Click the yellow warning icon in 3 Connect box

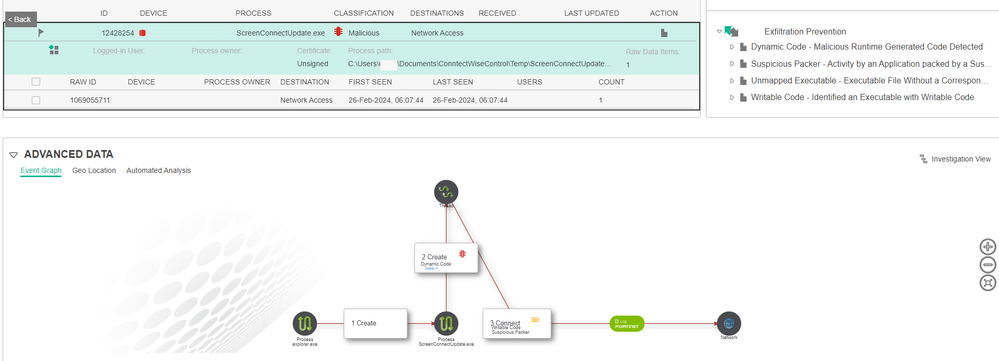[x=535, y=319]
